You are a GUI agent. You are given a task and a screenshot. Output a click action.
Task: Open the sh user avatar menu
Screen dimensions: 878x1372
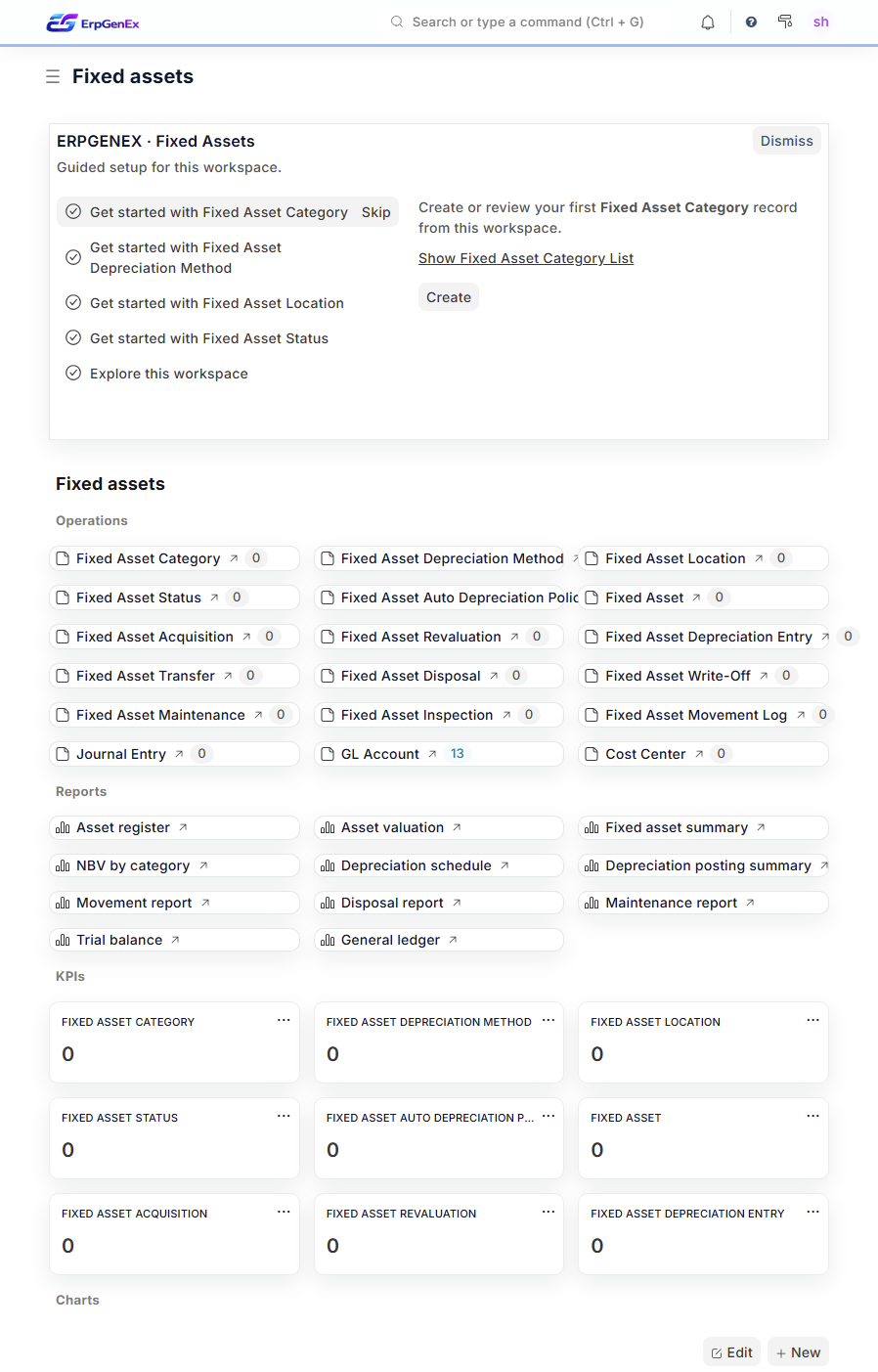tap(821, 22)
